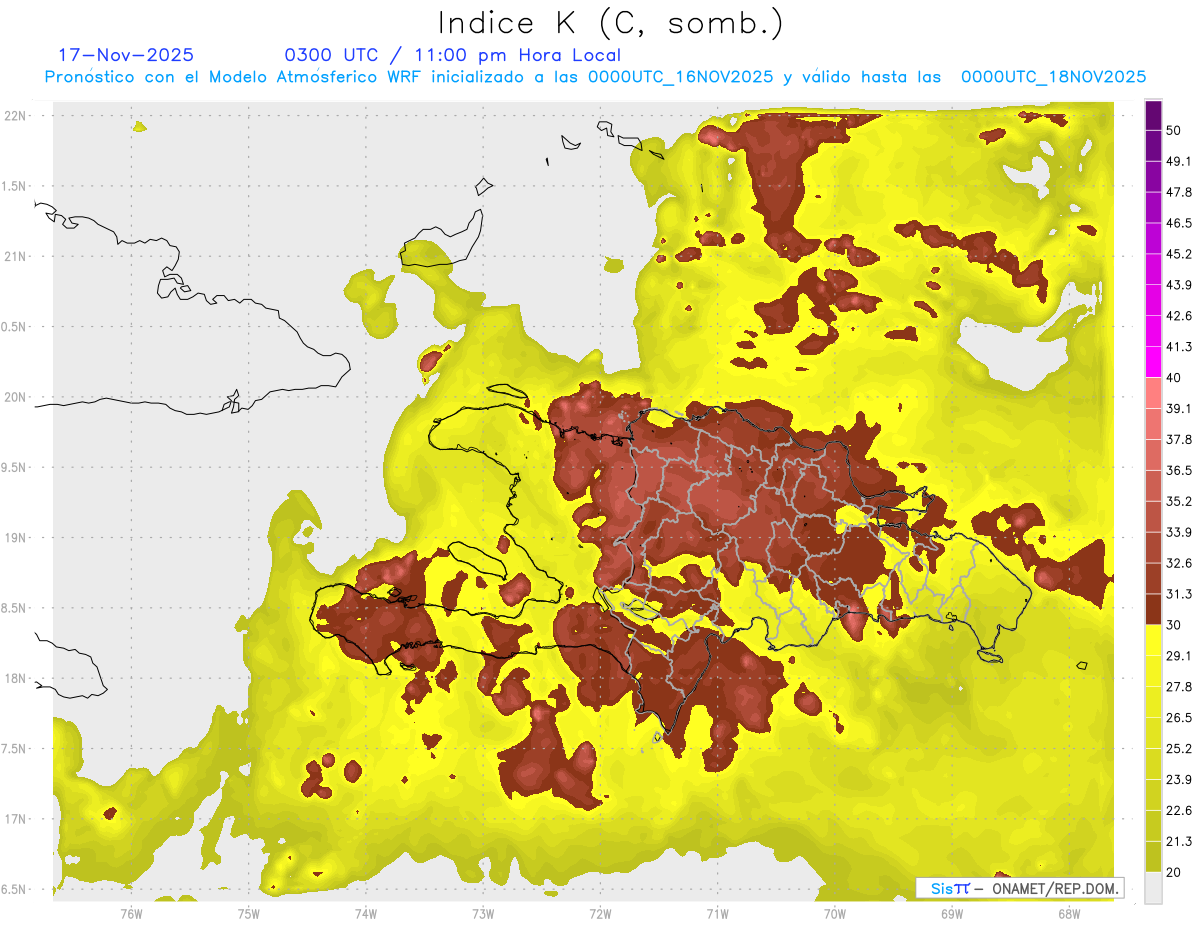Click the "69W" longitude label

tap(952, 914)
